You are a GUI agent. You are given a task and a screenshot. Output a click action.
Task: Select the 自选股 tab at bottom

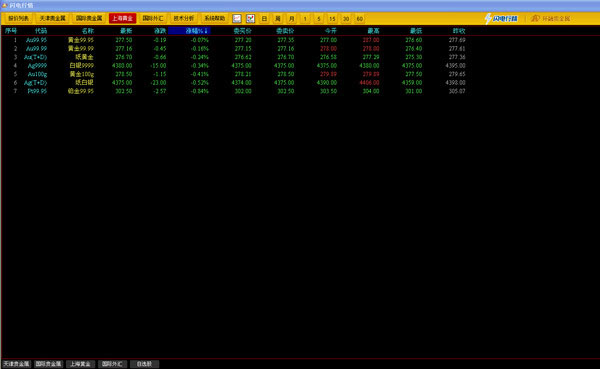144,364
